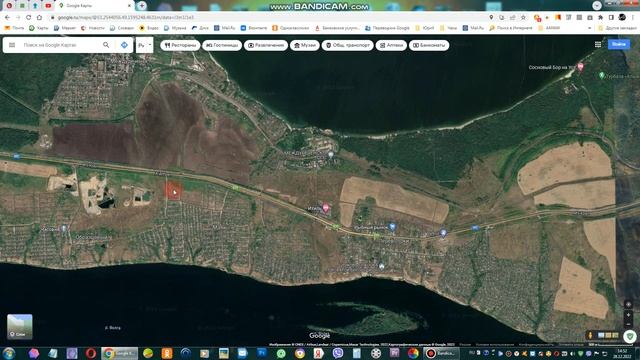This screenshot has width=640, height=360.
Task: Close the Google Карты tab
Action: pyautogui.click(x=129, y=6)
